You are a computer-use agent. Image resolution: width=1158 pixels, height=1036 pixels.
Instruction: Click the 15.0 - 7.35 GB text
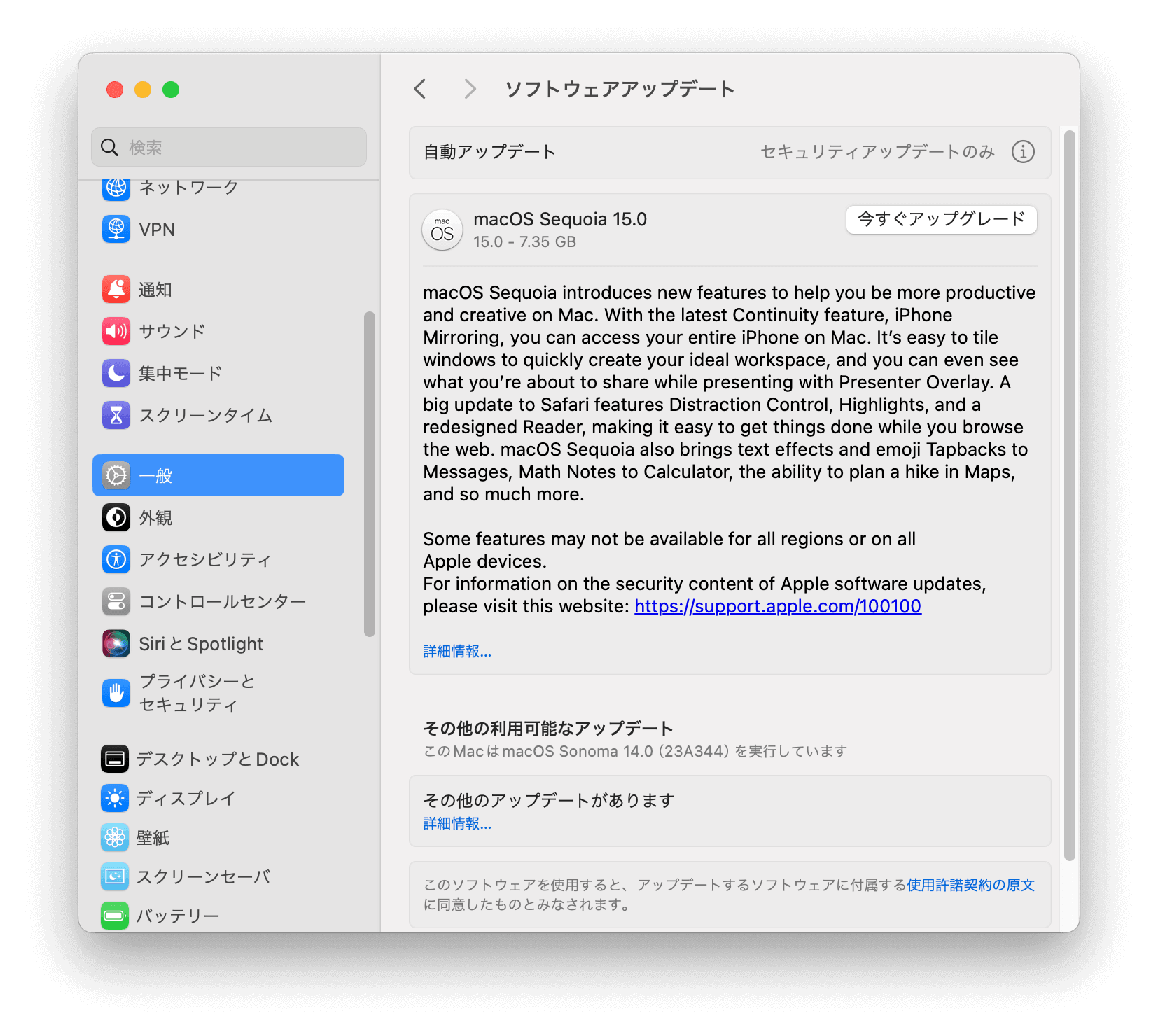click(524, 242)
